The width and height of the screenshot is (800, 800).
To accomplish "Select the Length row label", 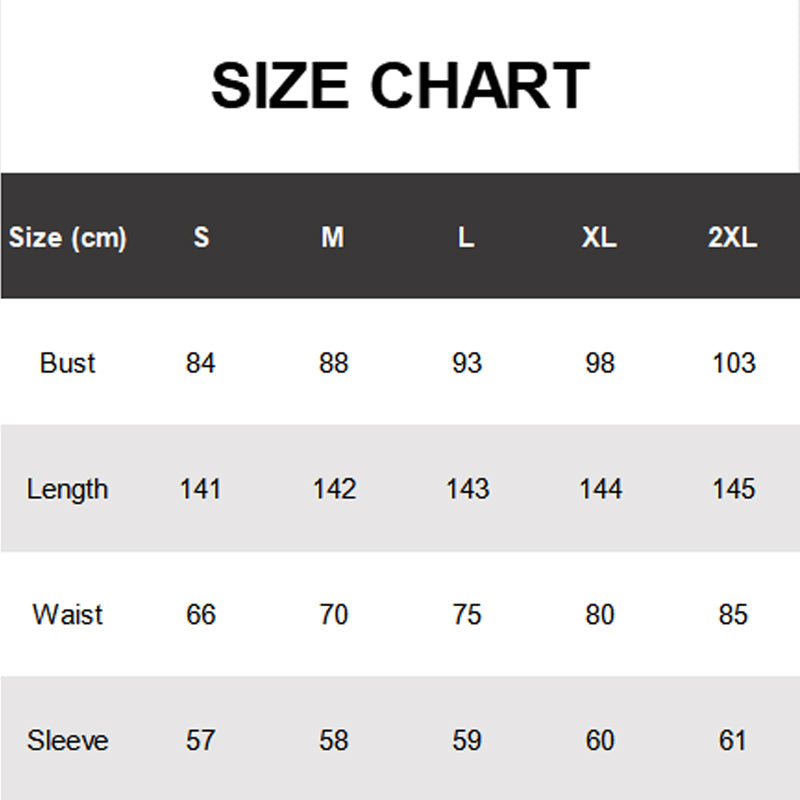I will pyautogui.click(x=67, y=489).
